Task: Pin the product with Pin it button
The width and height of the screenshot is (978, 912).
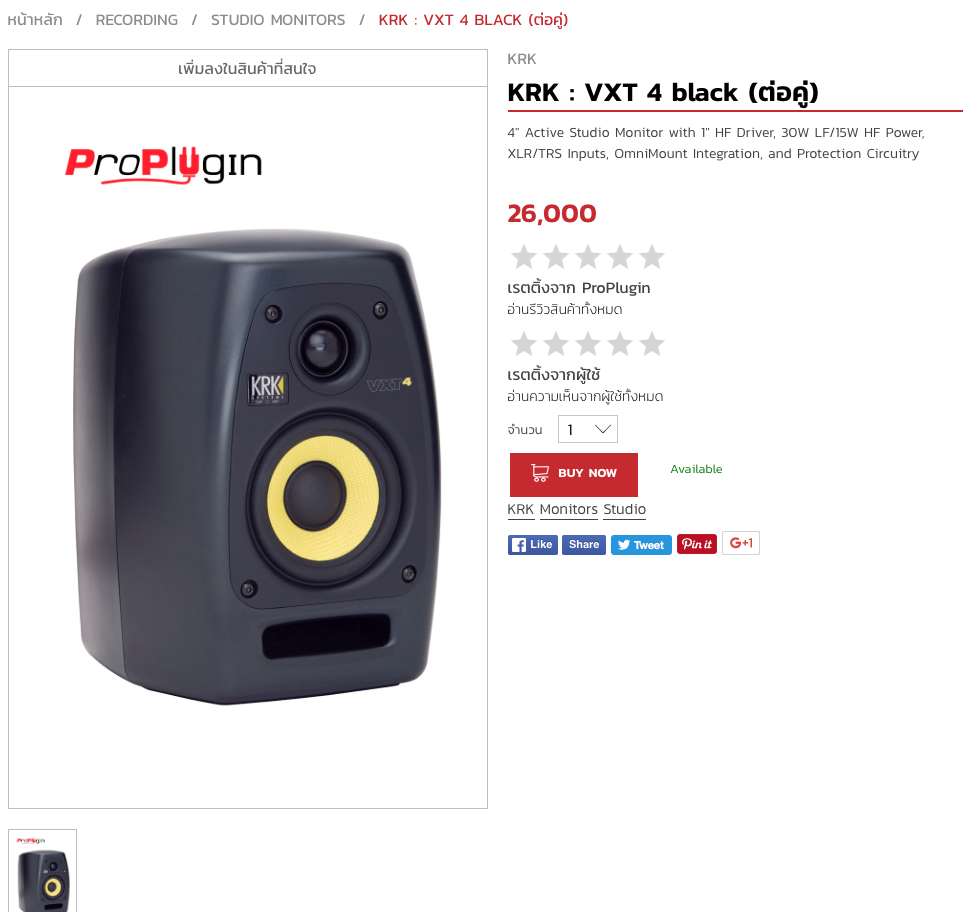Action: [697, 544]
